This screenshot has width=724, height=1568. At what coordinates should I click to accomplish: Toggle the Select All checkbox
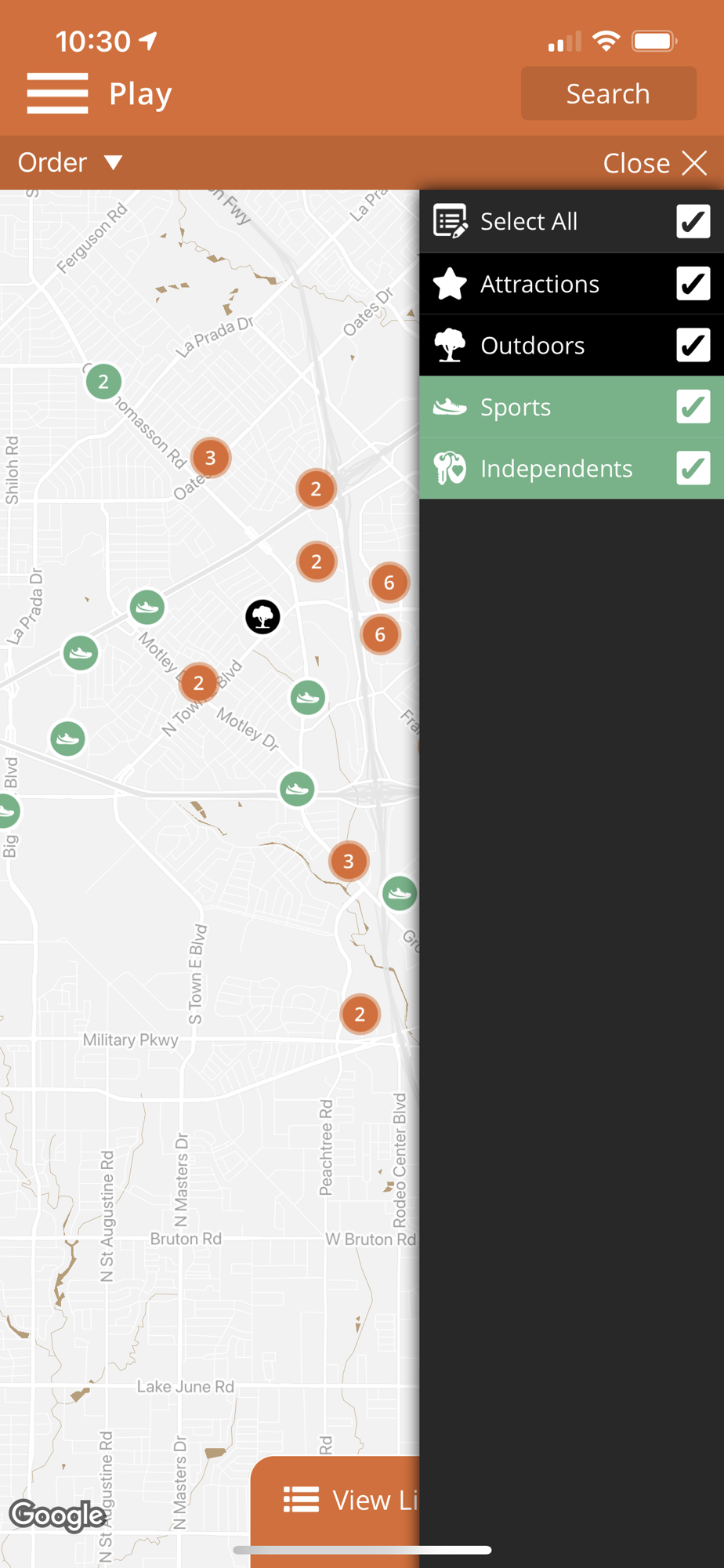(x=693, y=221)
